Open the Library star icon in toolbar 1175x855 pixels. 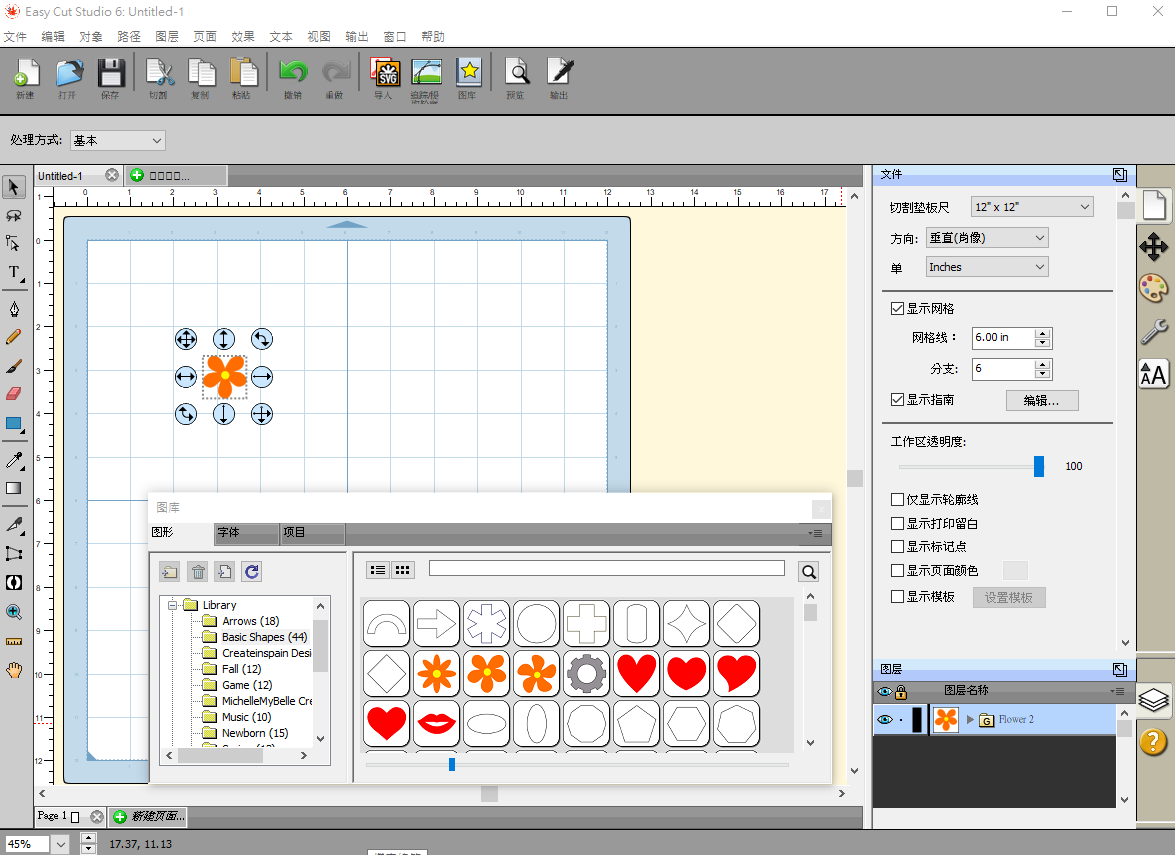469,73
